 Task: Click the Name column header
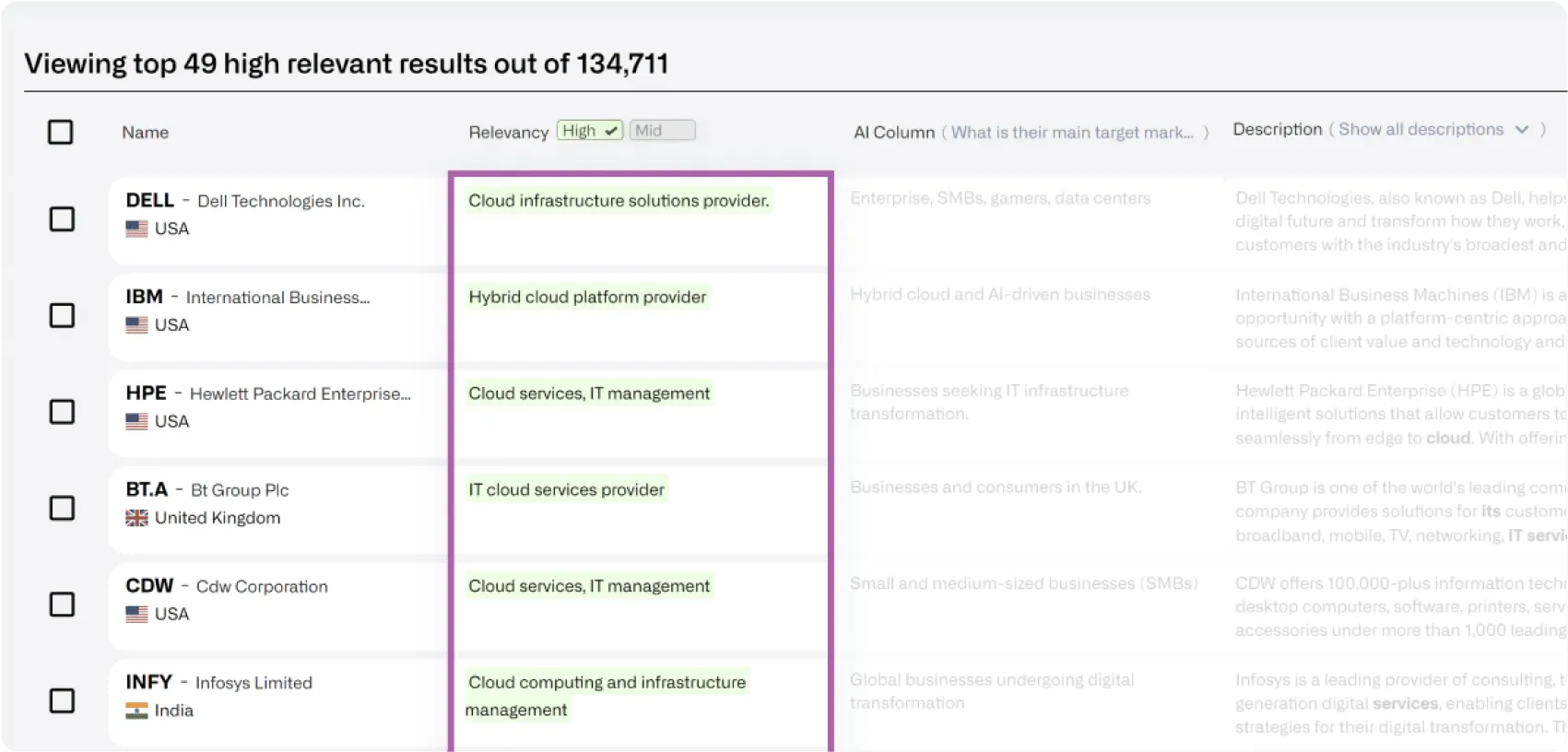(145, 132)
